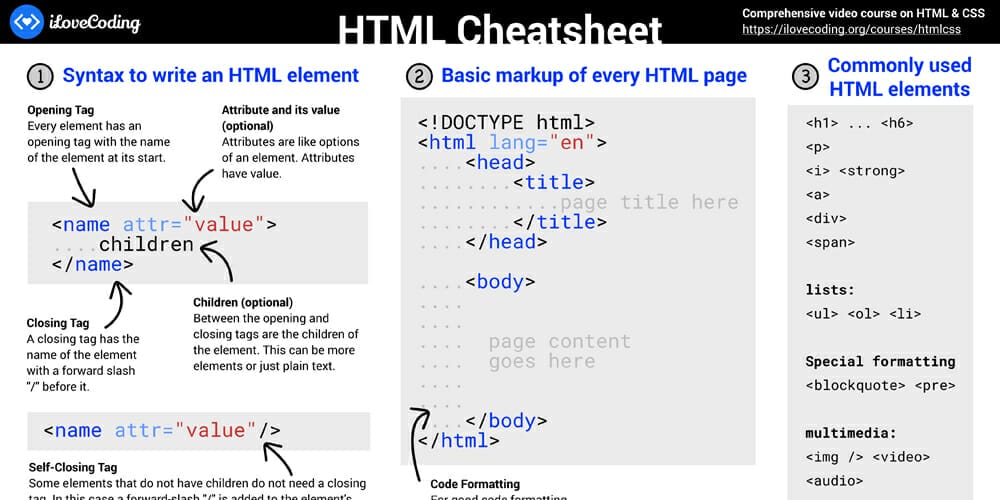Click the "page title here" placeholder
The image size is (1000, 500).
coord(649,202)
